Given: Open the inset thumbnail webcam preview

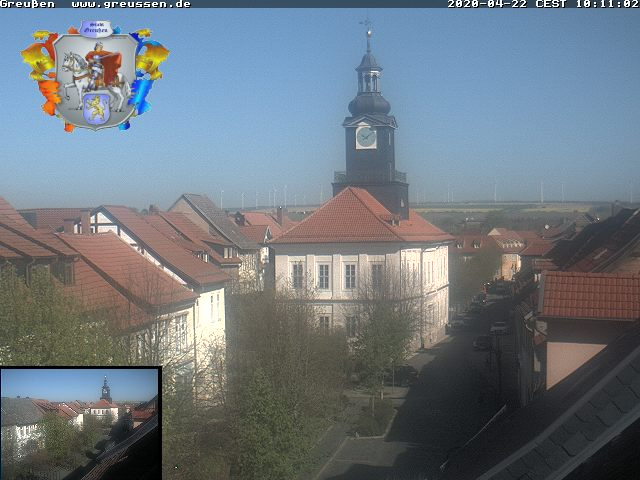Looking at the screenshot, I should coord(80,423).
